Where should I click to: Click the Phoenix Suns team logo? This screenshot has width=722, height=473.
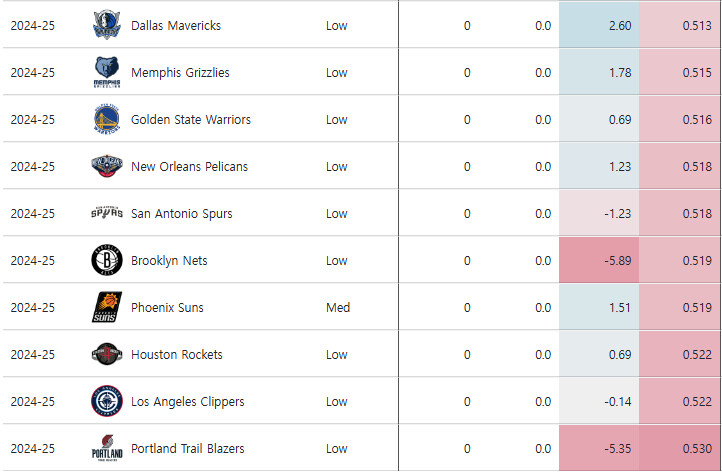coord(105,307)
